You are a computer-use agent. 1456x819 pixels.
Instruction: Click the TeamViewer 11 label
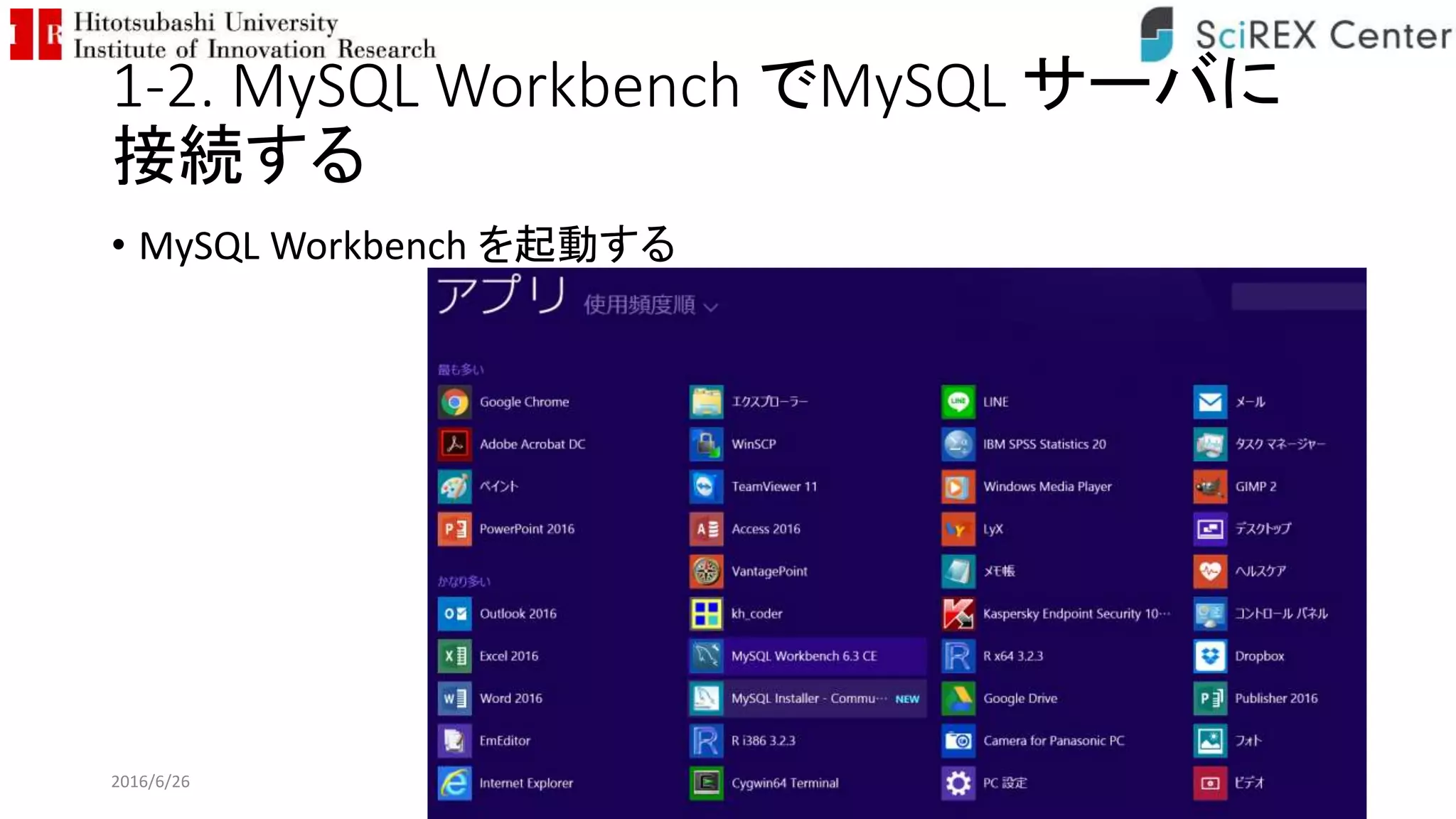click(774, 487)
